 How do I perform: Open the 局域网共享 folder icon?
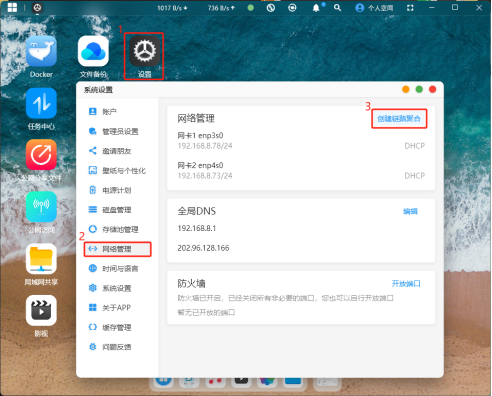point(41,259)
